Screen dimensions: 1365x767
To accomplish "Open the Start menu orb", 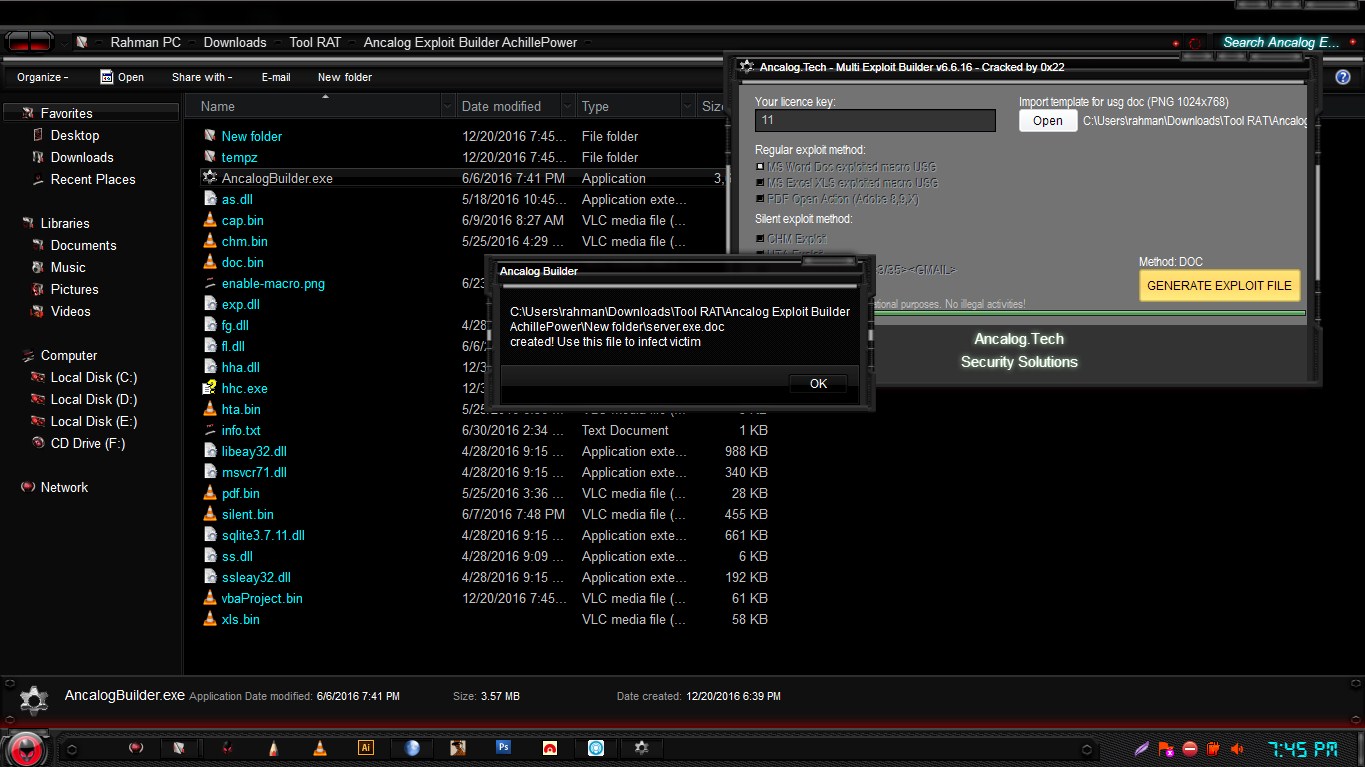I will (27, 748).
